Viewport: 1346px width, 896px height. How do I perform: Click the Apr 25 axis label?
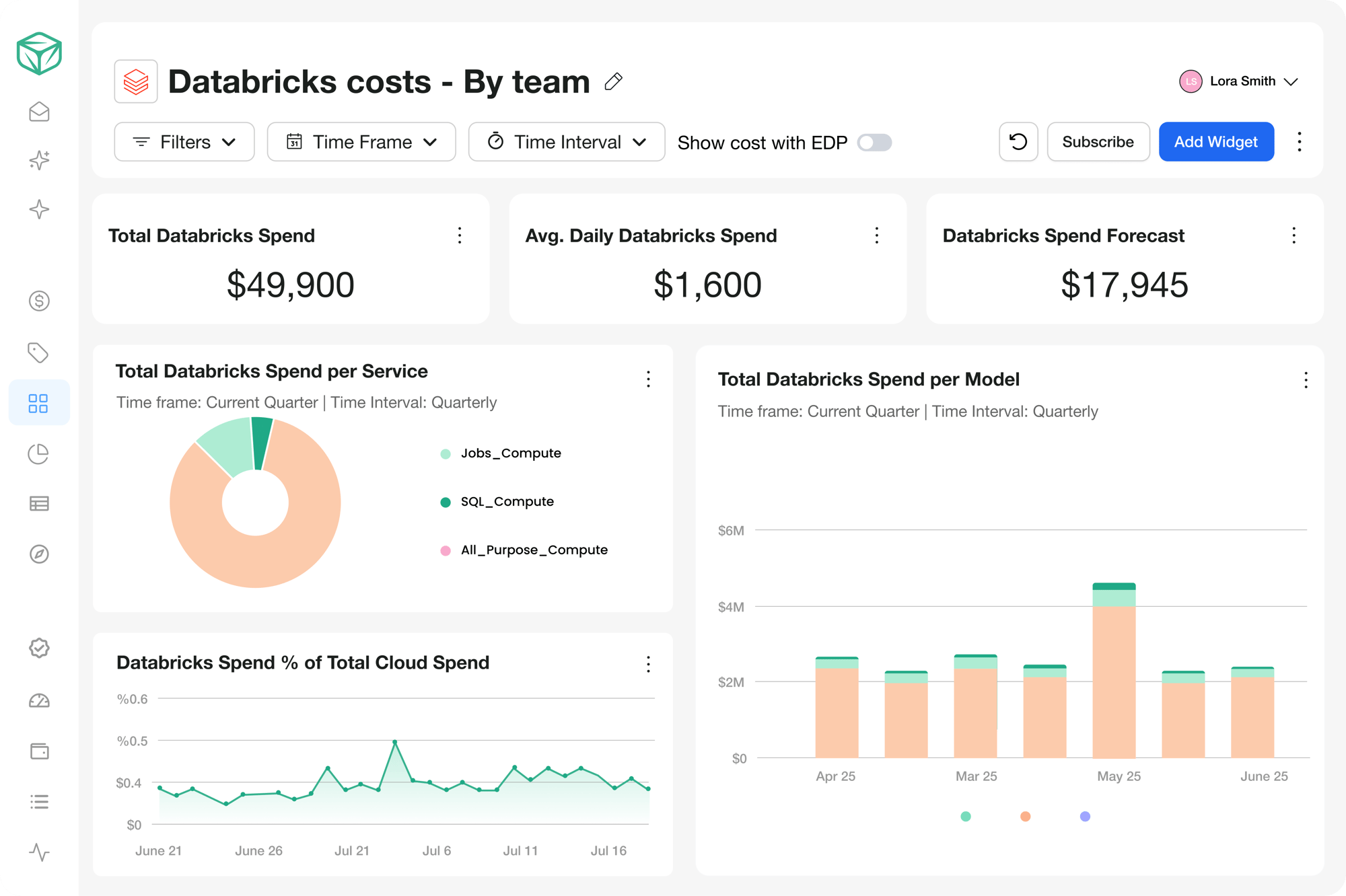pos(835,776)
